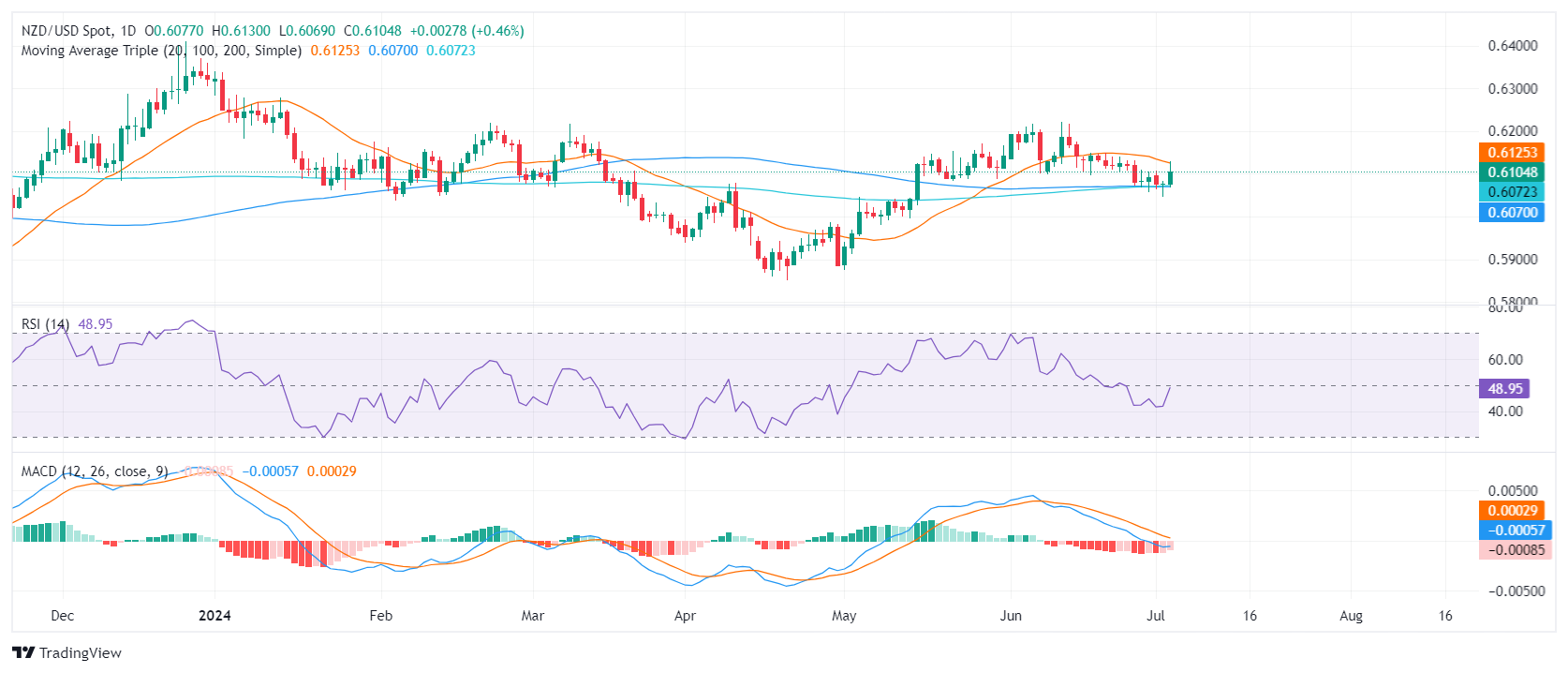
Task: Select the NZD/USD Spot symbol title
Action: pyautogui.click(x=67, y=31)
